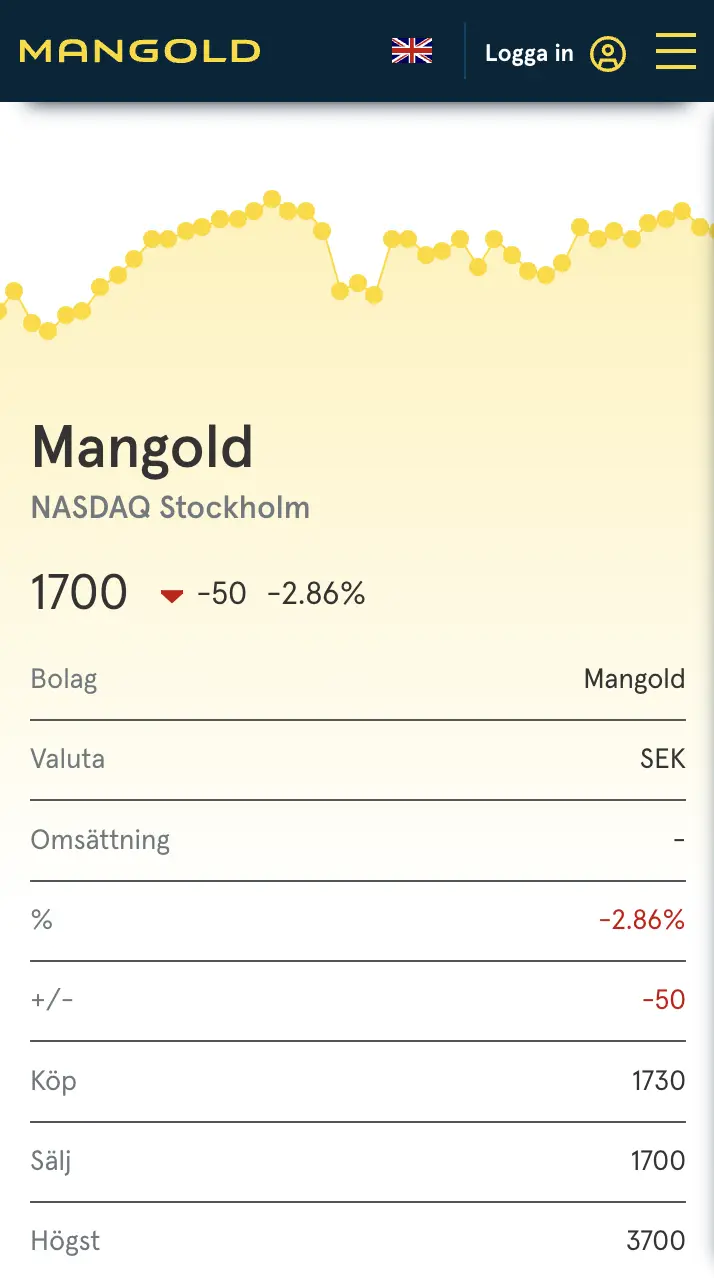This screenshot has width=714, height=1278.
Task: Click the red downward triangle price indicator
Action: pyautogui.click(x=171, y=595)
